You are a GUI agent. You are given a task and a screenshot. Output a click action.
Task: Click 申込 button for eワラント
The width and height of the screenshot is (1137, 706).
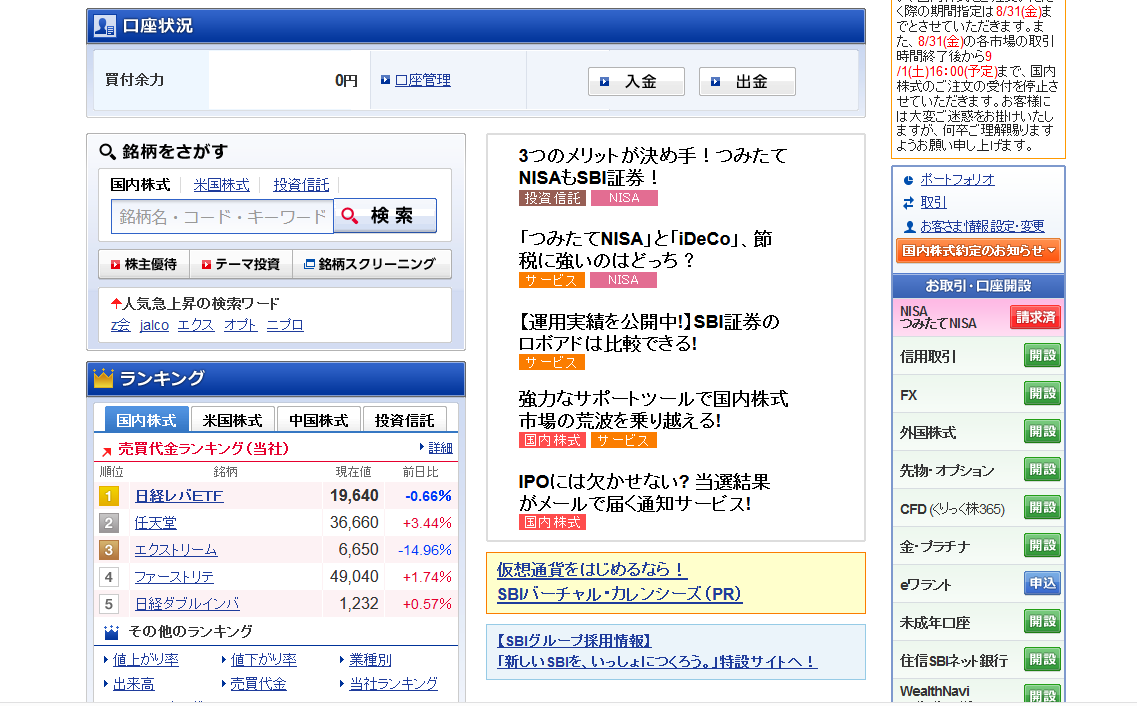(1043, 584)
